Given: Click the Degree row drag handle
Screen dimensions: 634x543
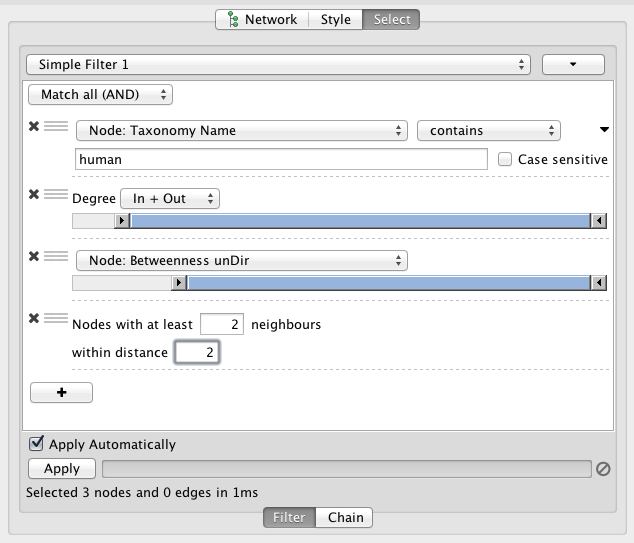Looking at the screenshot, I should 56,193.
